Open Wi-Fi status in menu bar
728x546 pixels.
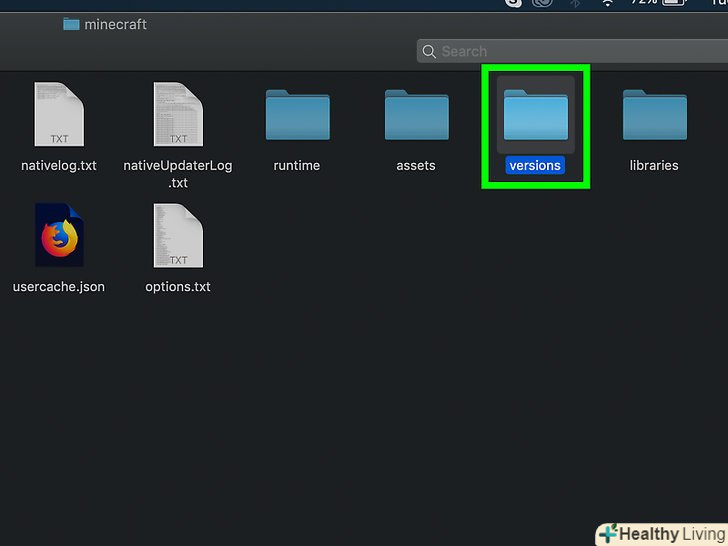(x=607, y=2)
